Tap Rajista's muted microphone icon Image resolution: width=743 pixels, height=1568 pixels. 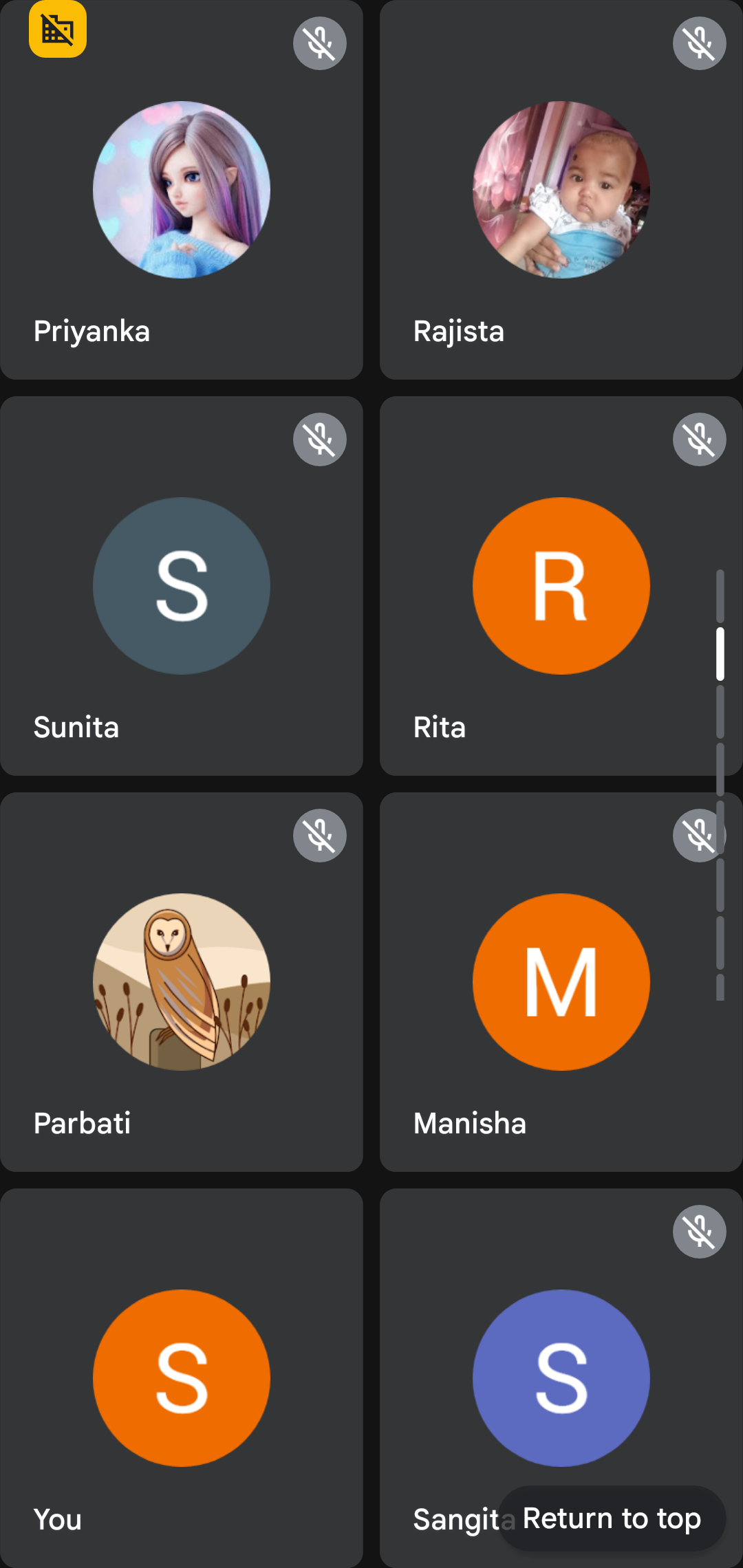[x=700, y=43]
